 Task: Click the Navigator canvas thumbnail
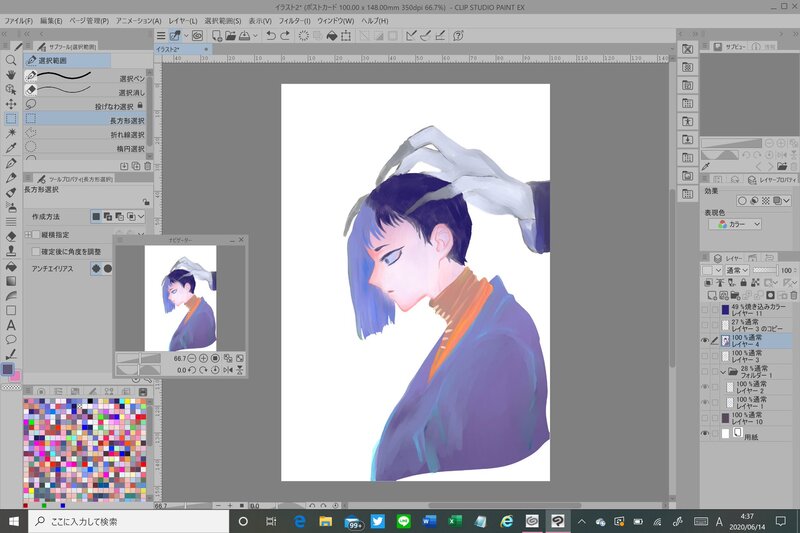(x=181, y=298)
